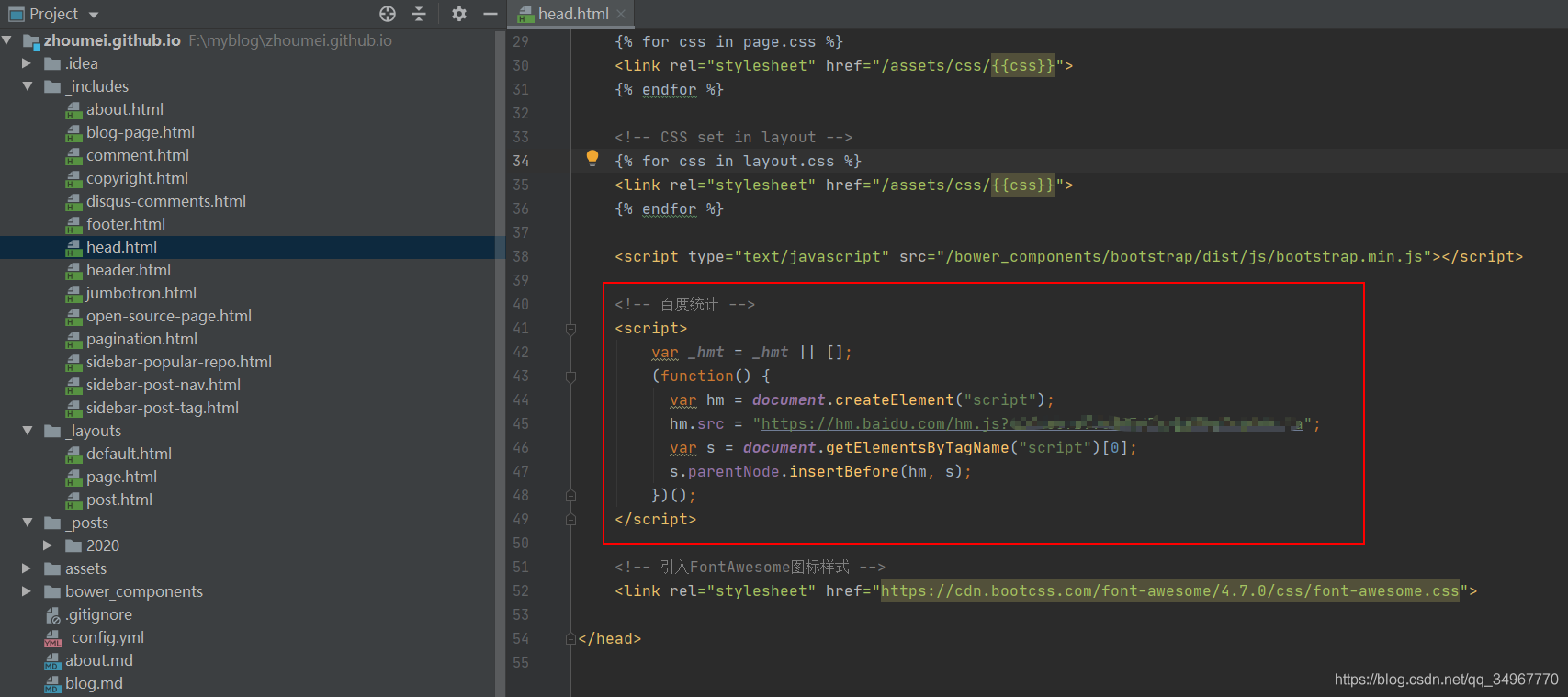Collapse the zhoumei.github.io root folder
The height and width of the screenshot is (697, 1568).
pyautogui.click(x=8, y=40)
